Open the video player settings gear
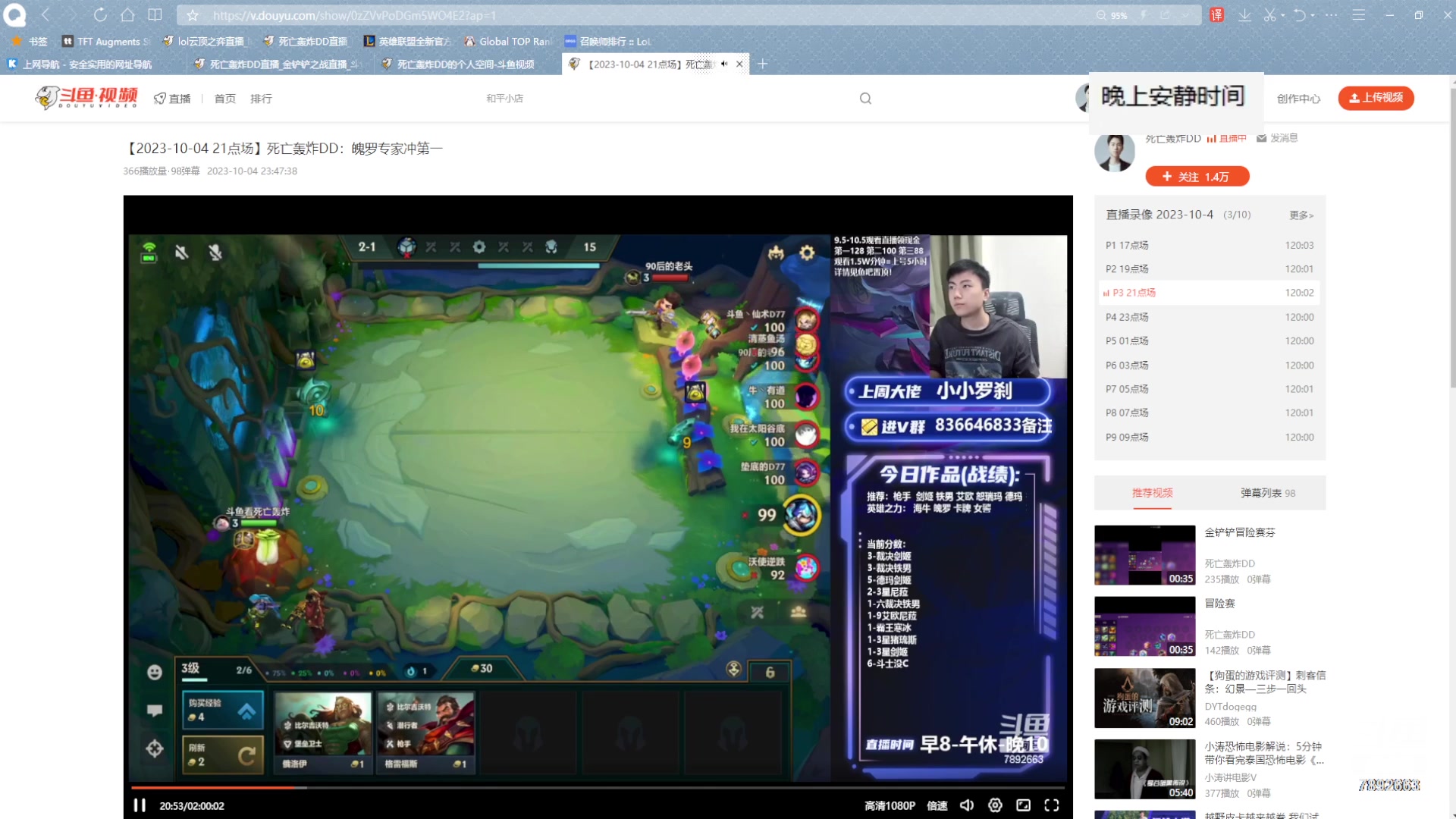Viewport: 1456px width, 819px height. [x=995, y=805]
